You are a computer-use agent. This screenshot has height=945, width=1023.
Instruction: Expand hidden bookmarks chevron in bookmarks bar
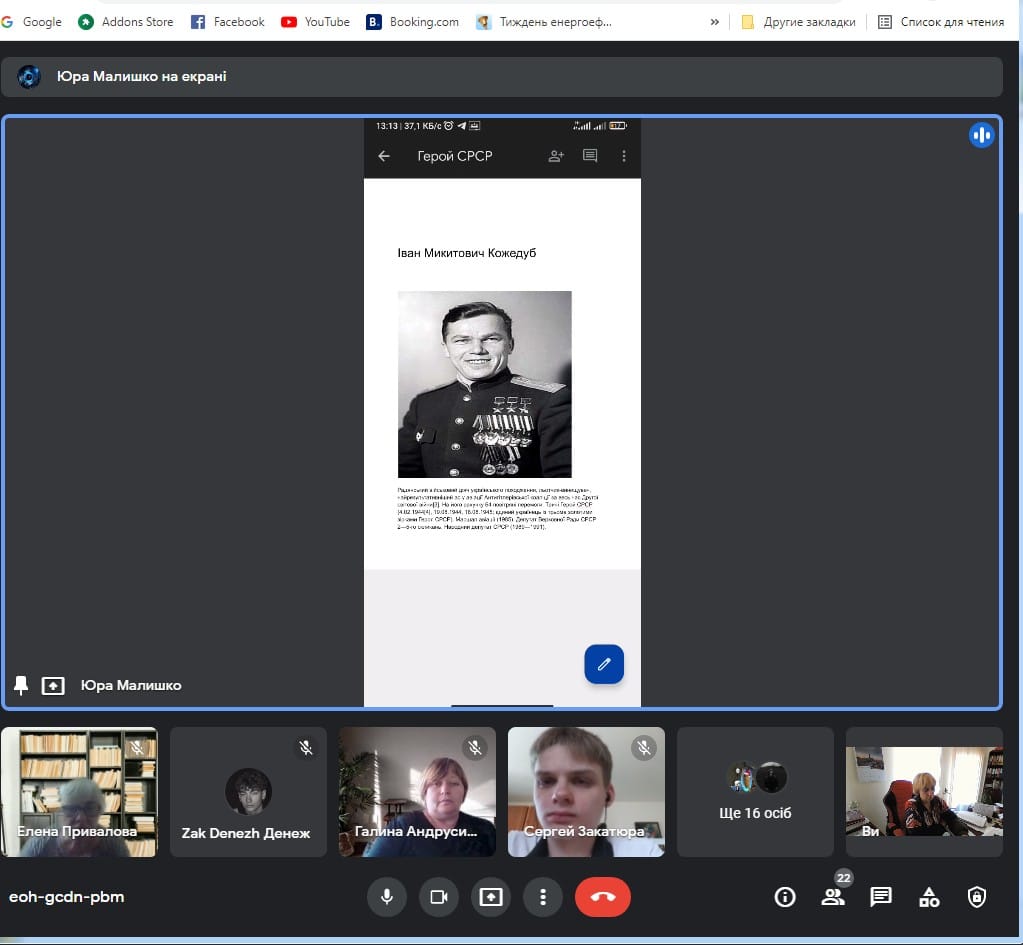(x=714, y=21)
